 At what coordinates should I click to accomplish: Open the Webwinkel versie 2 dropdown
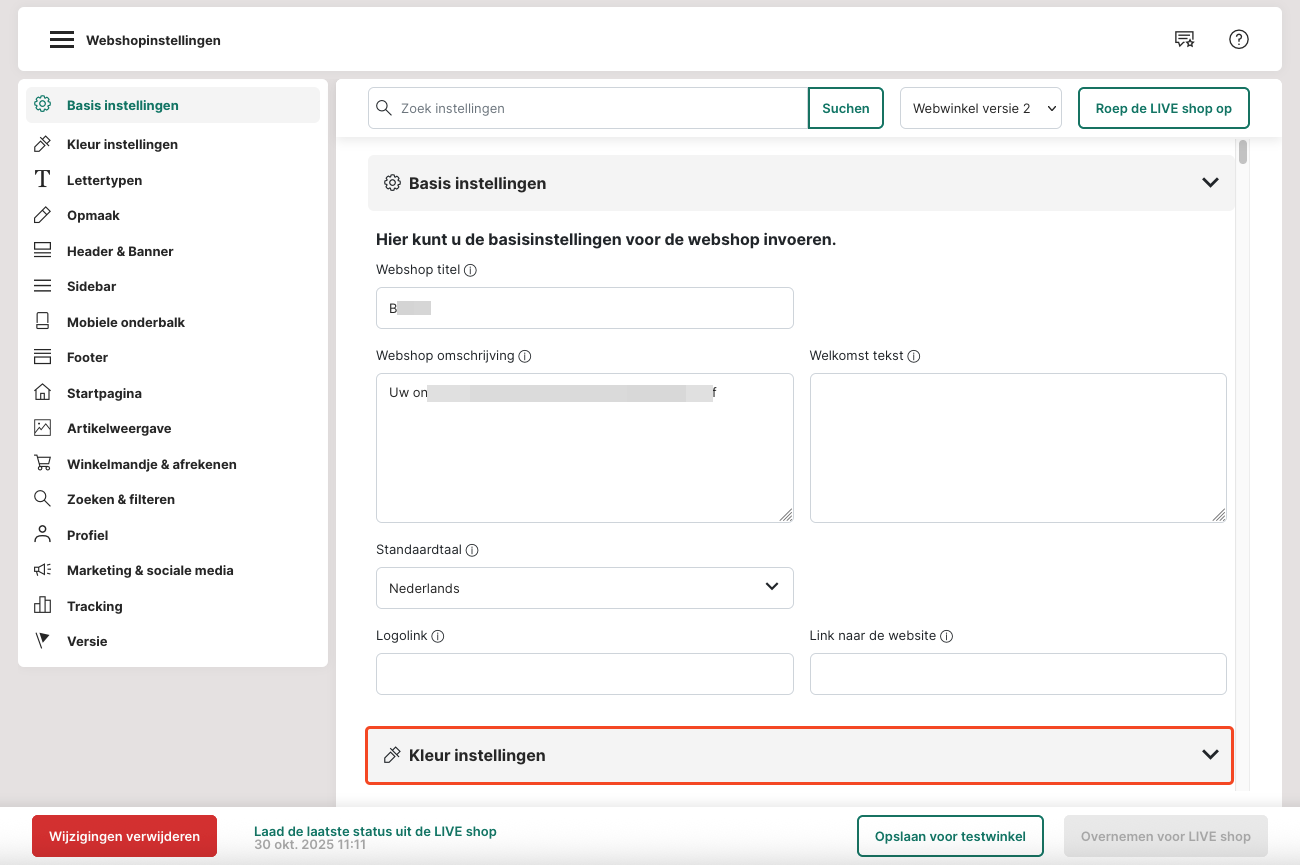(980, 108)
